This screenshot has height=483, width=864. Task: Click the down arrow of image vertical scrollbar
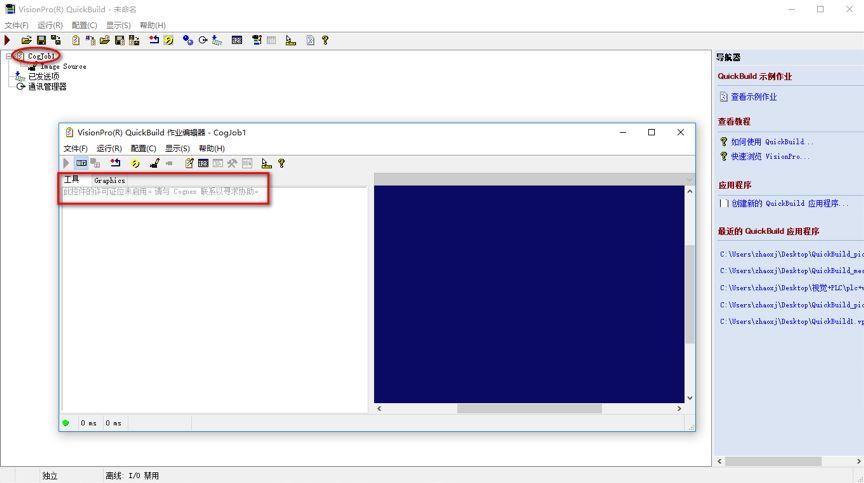tap(689, 398)
